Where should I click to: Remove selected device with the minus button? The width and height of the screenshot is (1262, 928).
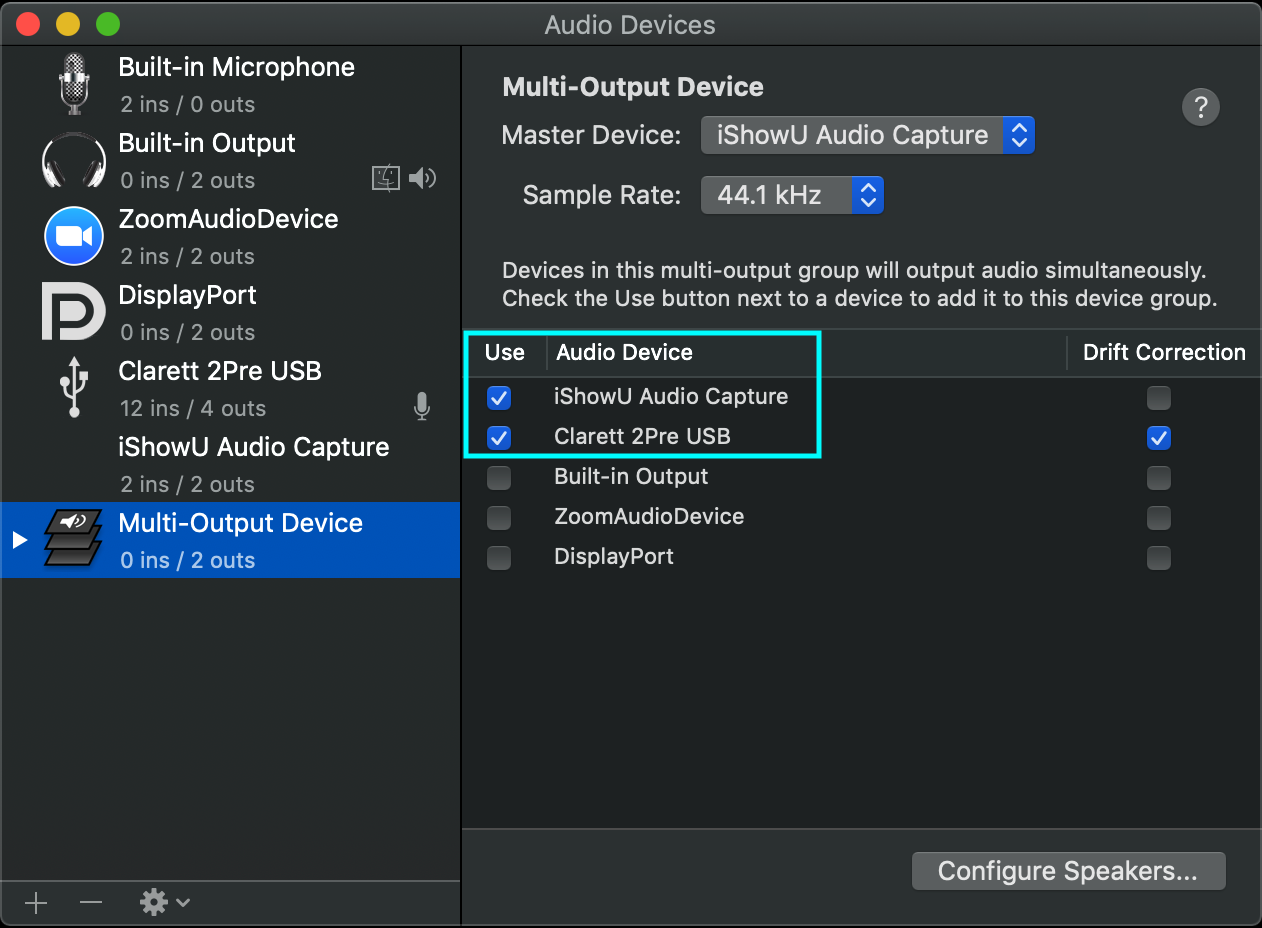click(91, 903)
